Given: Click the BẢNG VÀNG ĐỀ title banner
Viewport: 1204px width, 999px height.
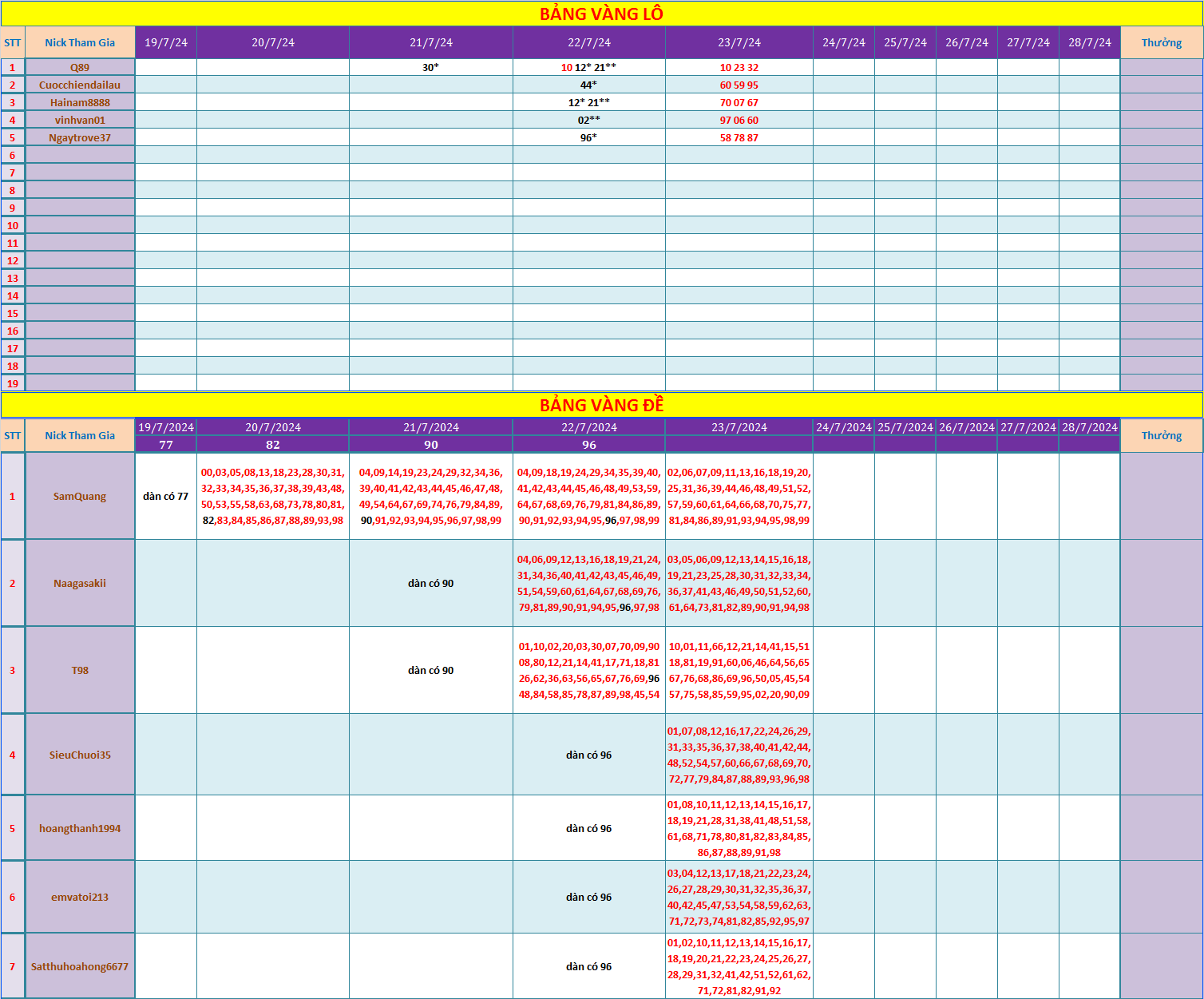Looking at the screenshot, I should pyautogui.click(x=602, y=405).
